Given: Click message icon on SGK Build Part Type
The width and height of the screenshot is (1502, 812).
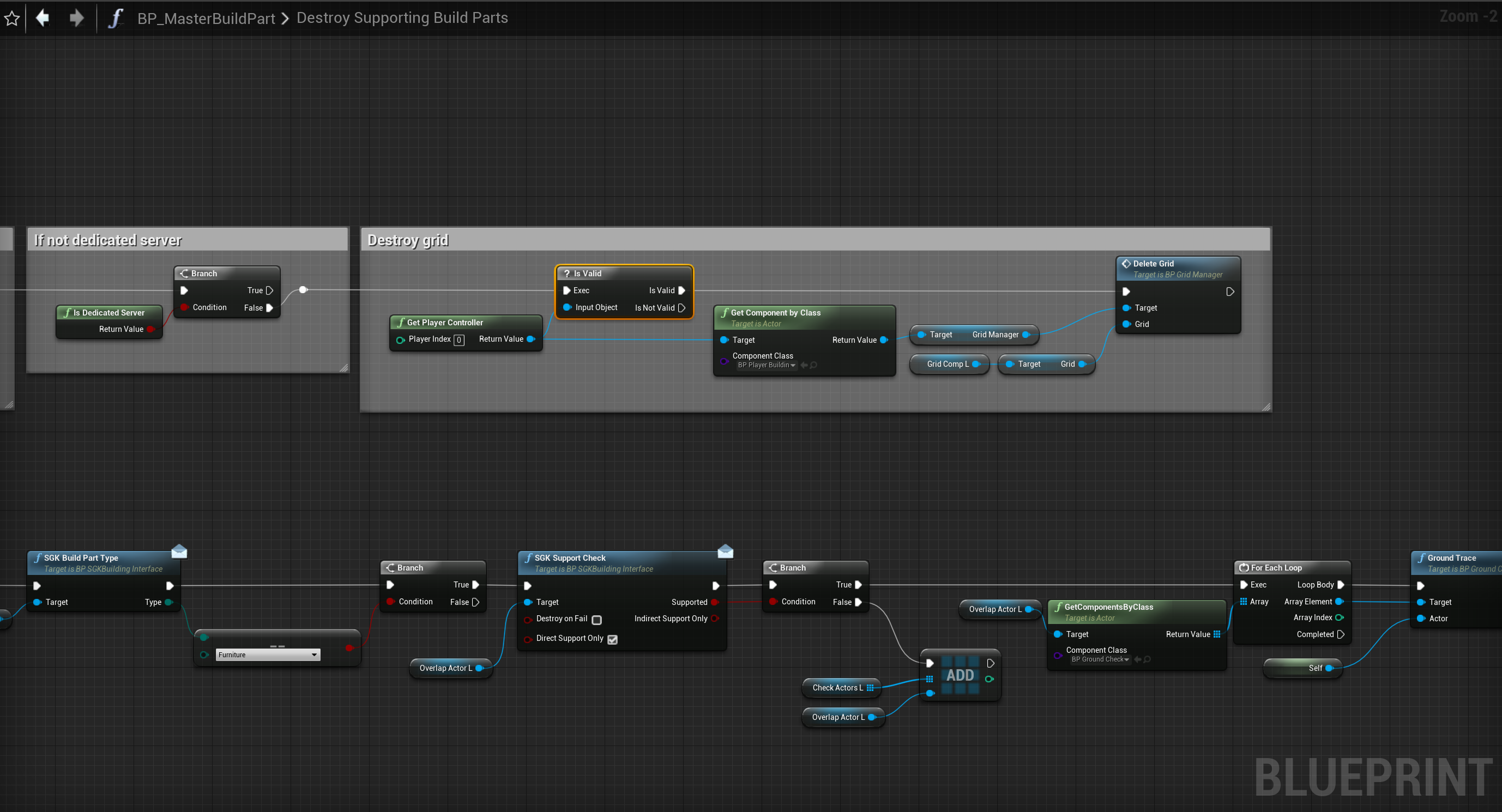Looking at the screenshot, I should point(179,551).
